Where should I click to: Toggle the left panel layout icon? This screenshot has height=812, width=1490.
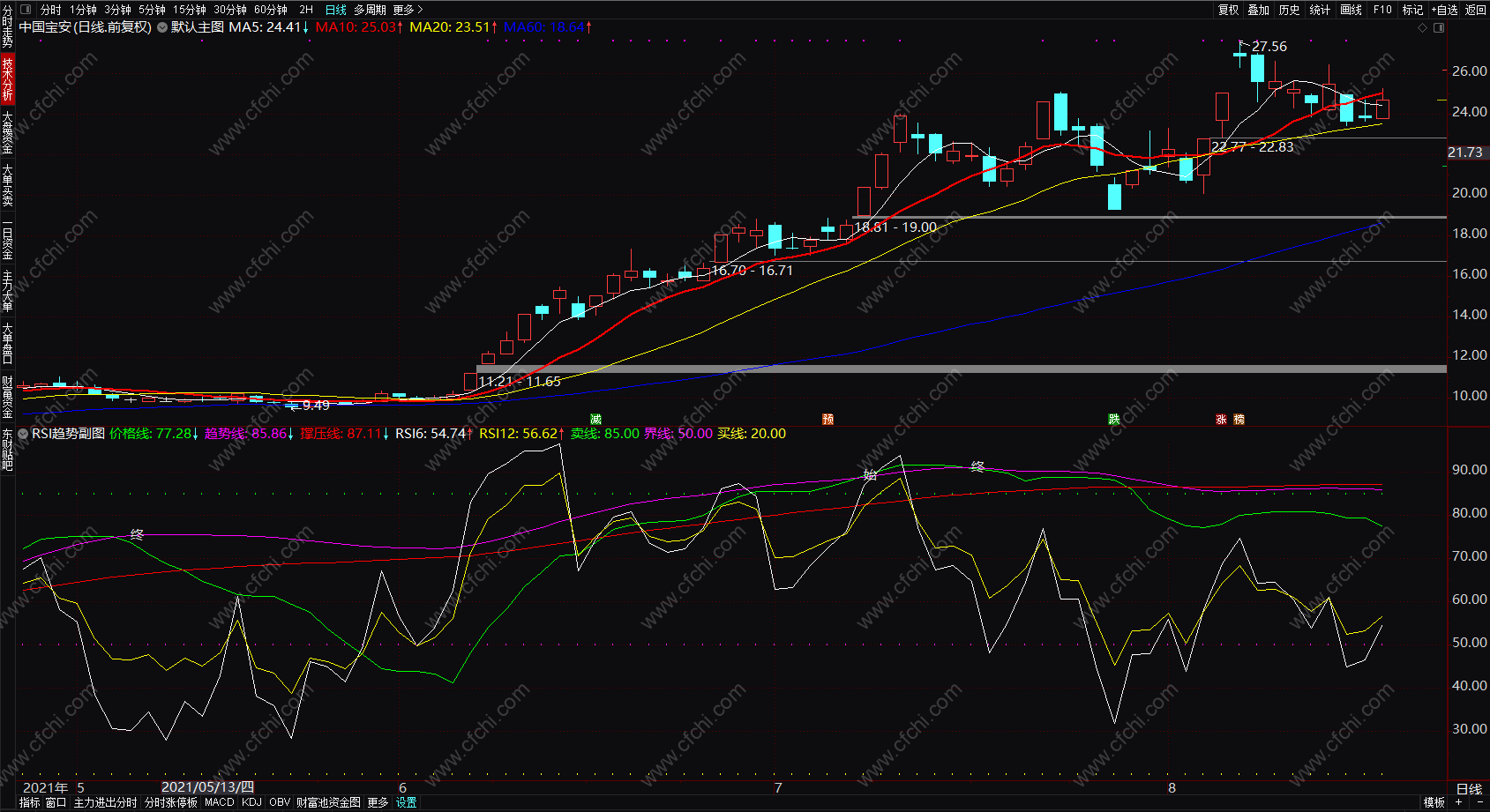[x=26, y=10]
